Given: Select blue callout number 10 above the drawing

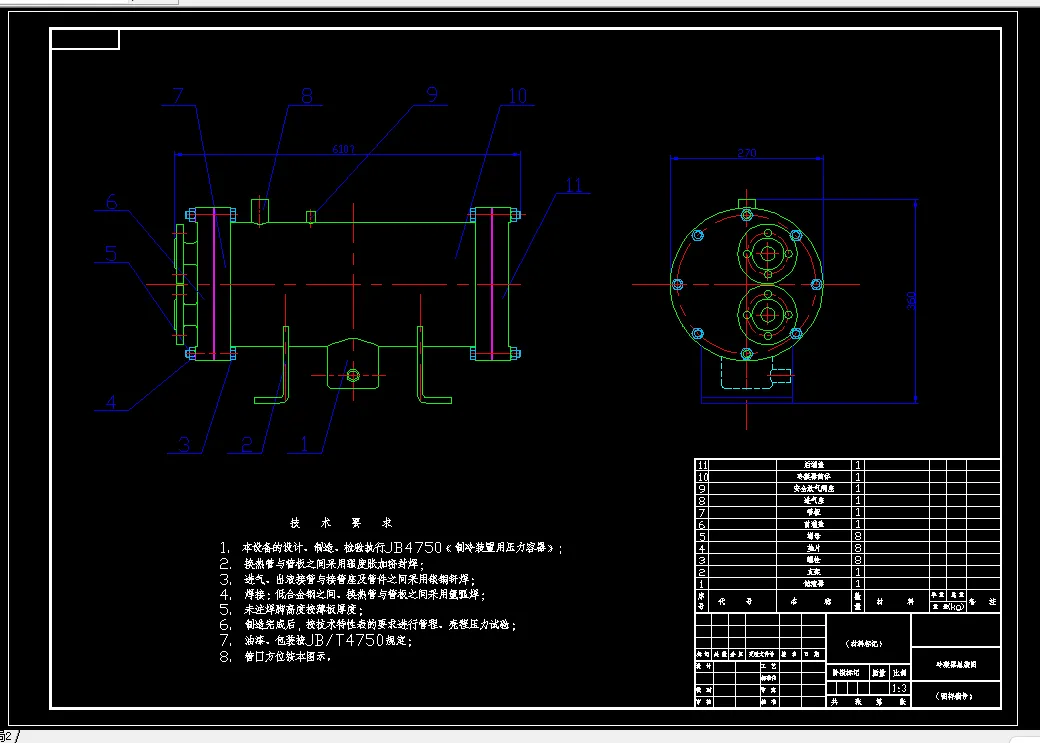Looking at the screenshot, I should coord(517,96).
